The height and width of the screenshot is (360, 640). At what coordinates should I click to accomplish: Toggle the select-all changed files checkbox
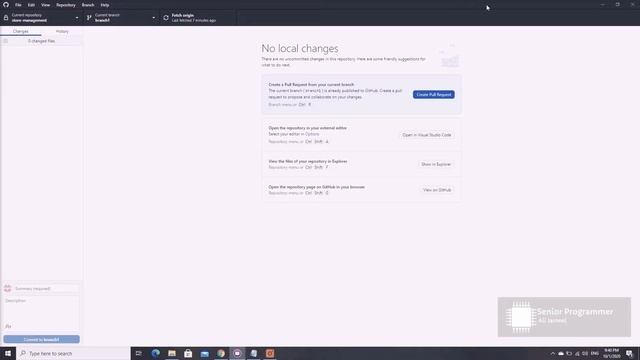[6, 41]
